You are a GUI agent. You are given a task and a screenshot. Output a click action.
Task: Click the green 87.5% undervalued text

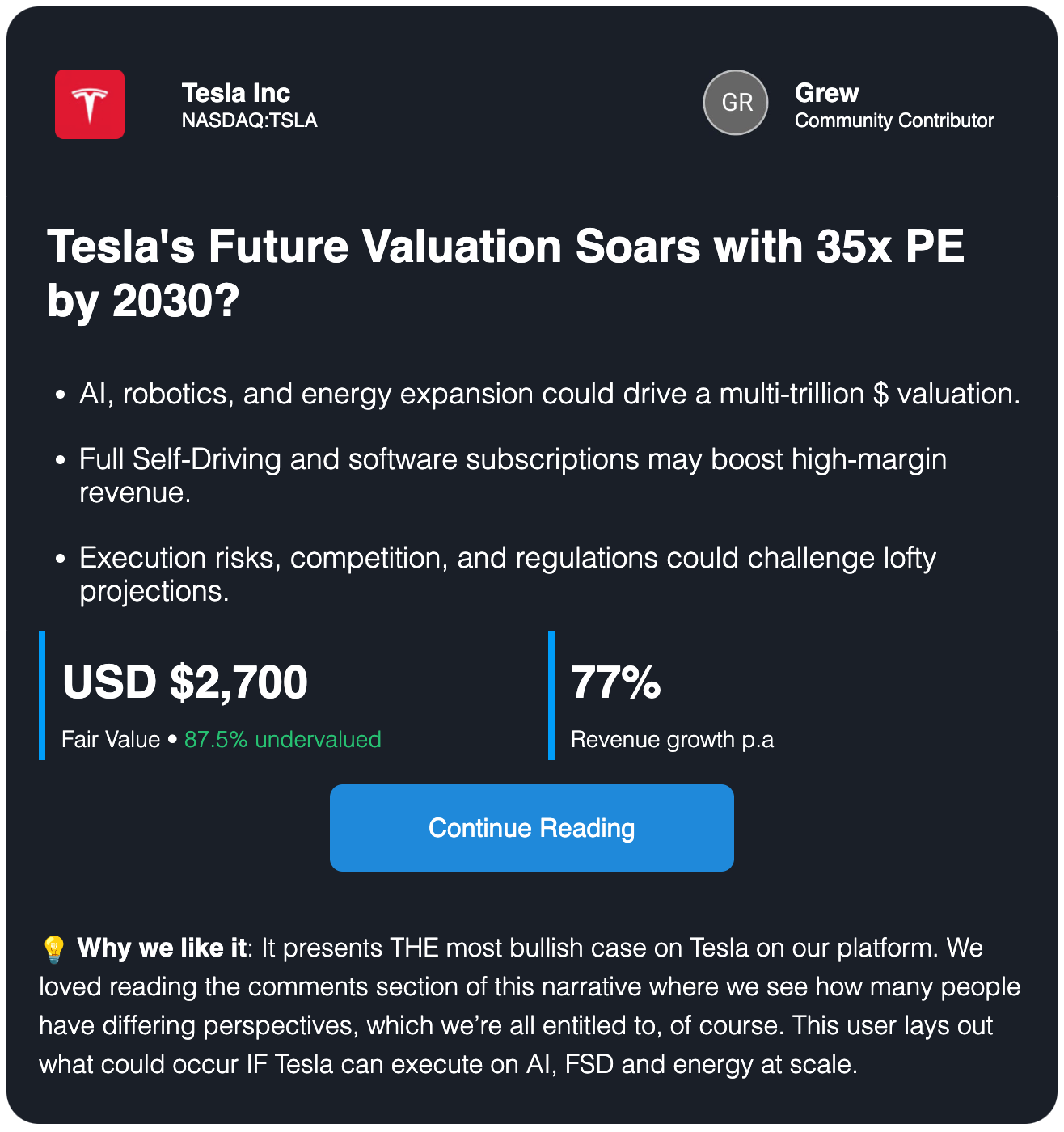[282, 740]
